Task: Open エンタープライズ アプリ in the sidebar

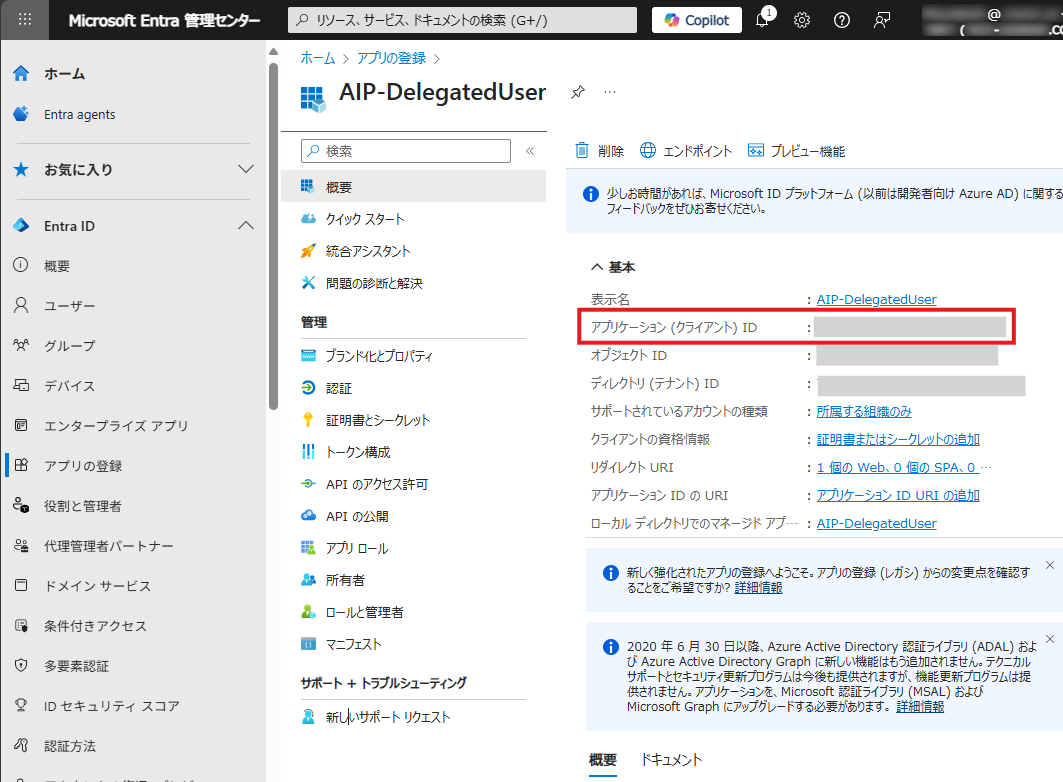Action: click(x=115, y=426)
